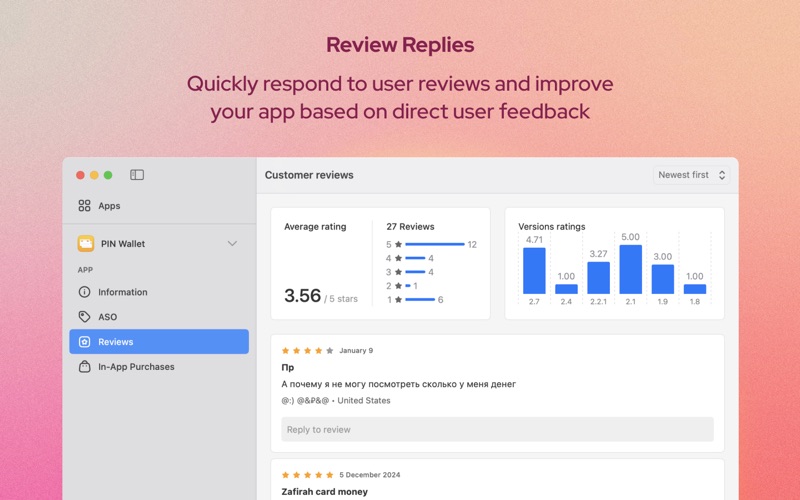Click the version 2.1 rating bar

point(631,269)
